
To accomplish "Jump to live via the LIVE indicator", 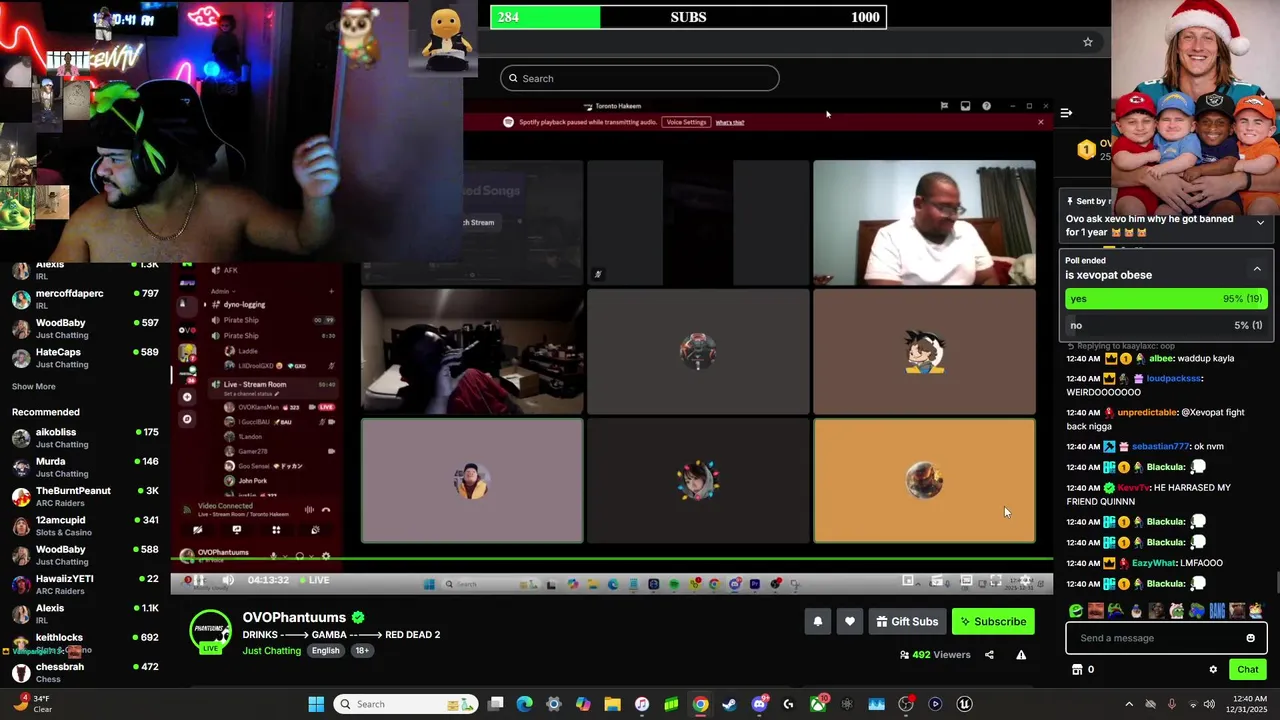I will (314, 580).
